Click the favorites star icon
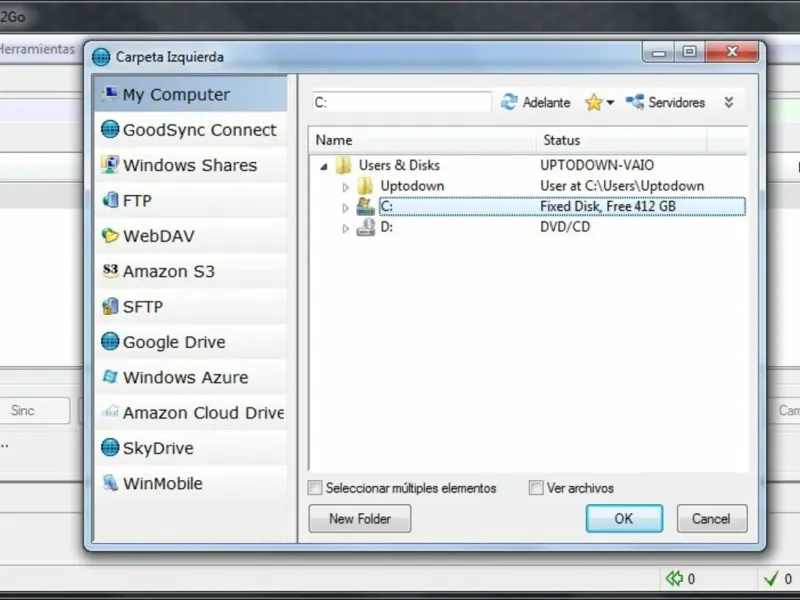This screenshot has width=800, height=600. tap(593, 102)
